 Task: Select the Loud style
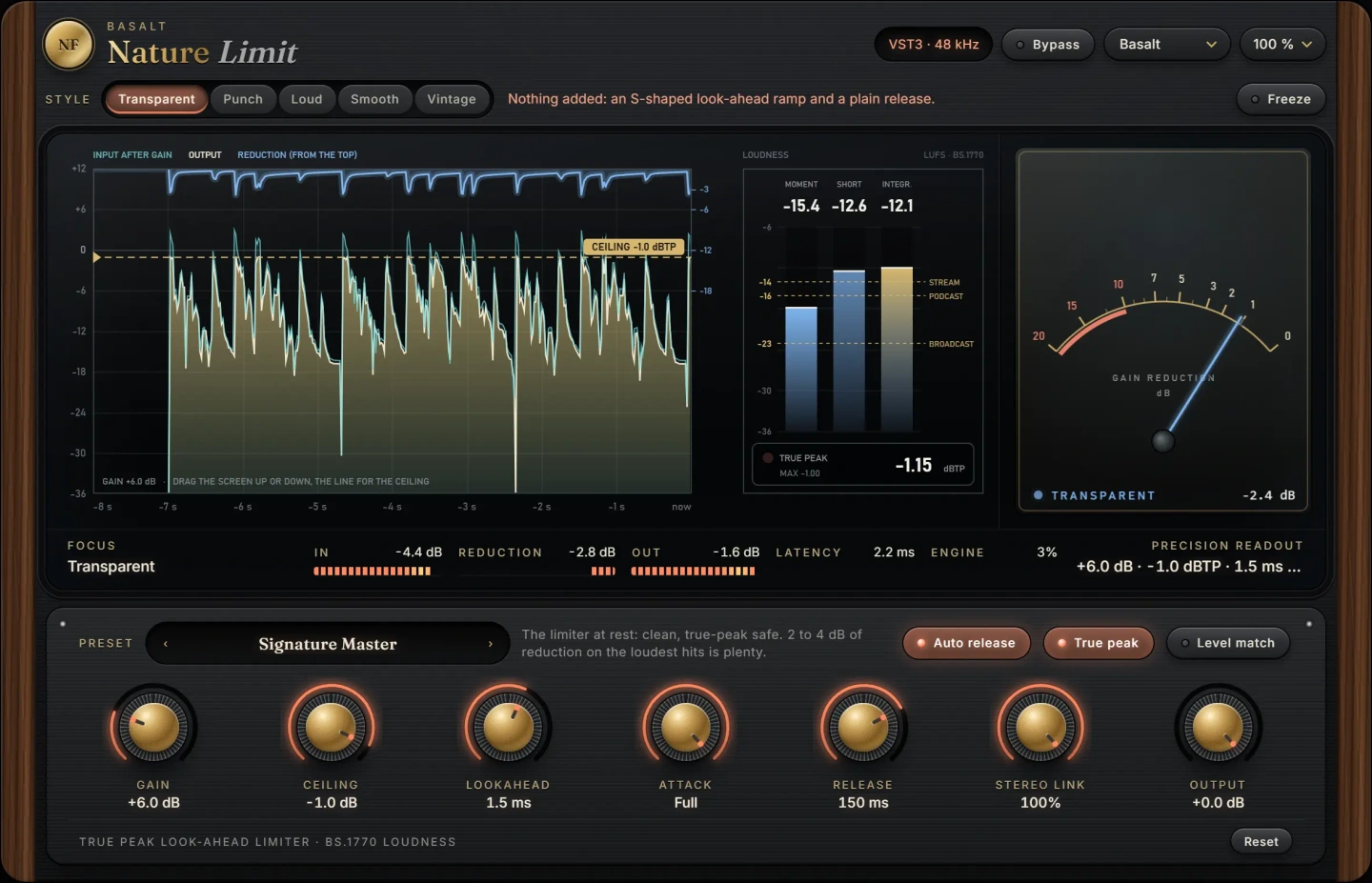click(307, 99)
